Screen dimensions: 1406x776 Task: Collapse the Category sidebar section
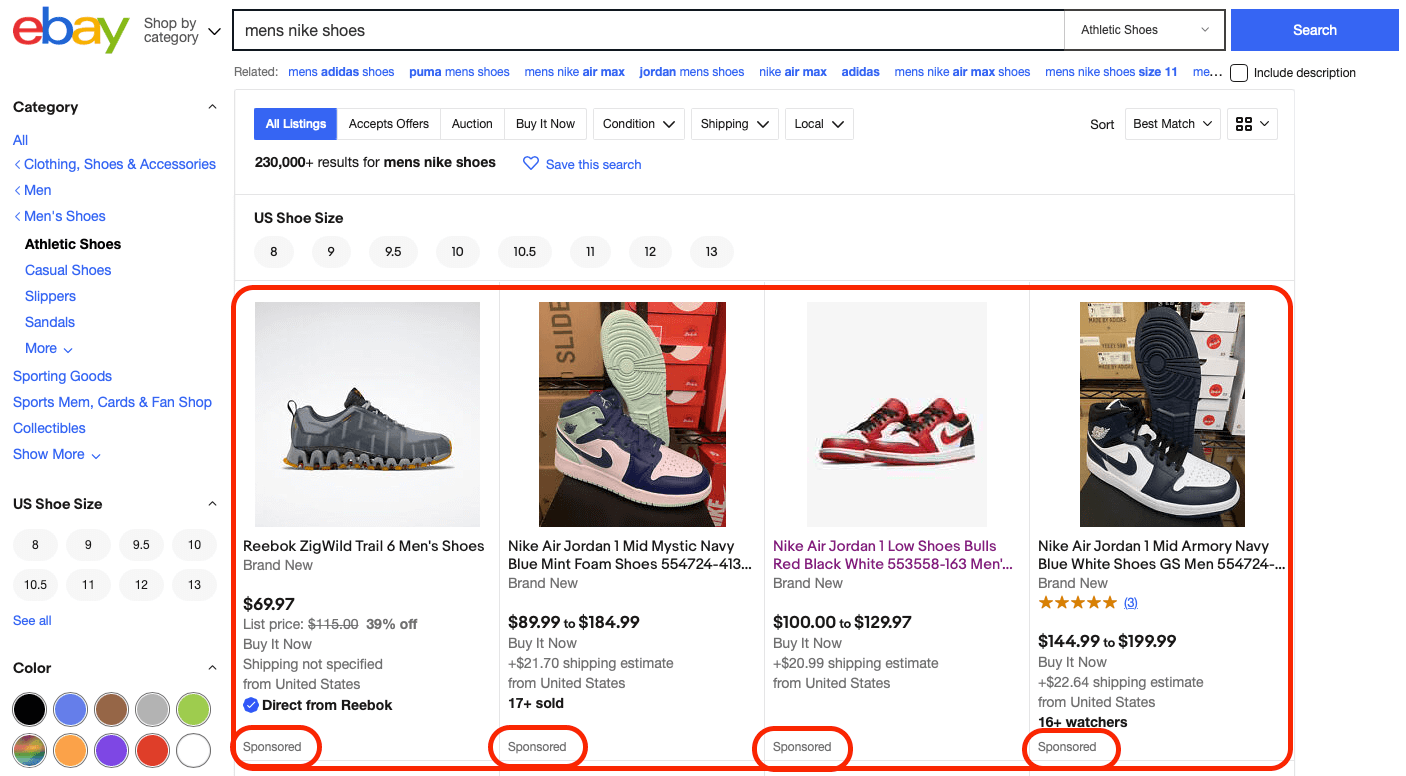[x=211, y=107]
